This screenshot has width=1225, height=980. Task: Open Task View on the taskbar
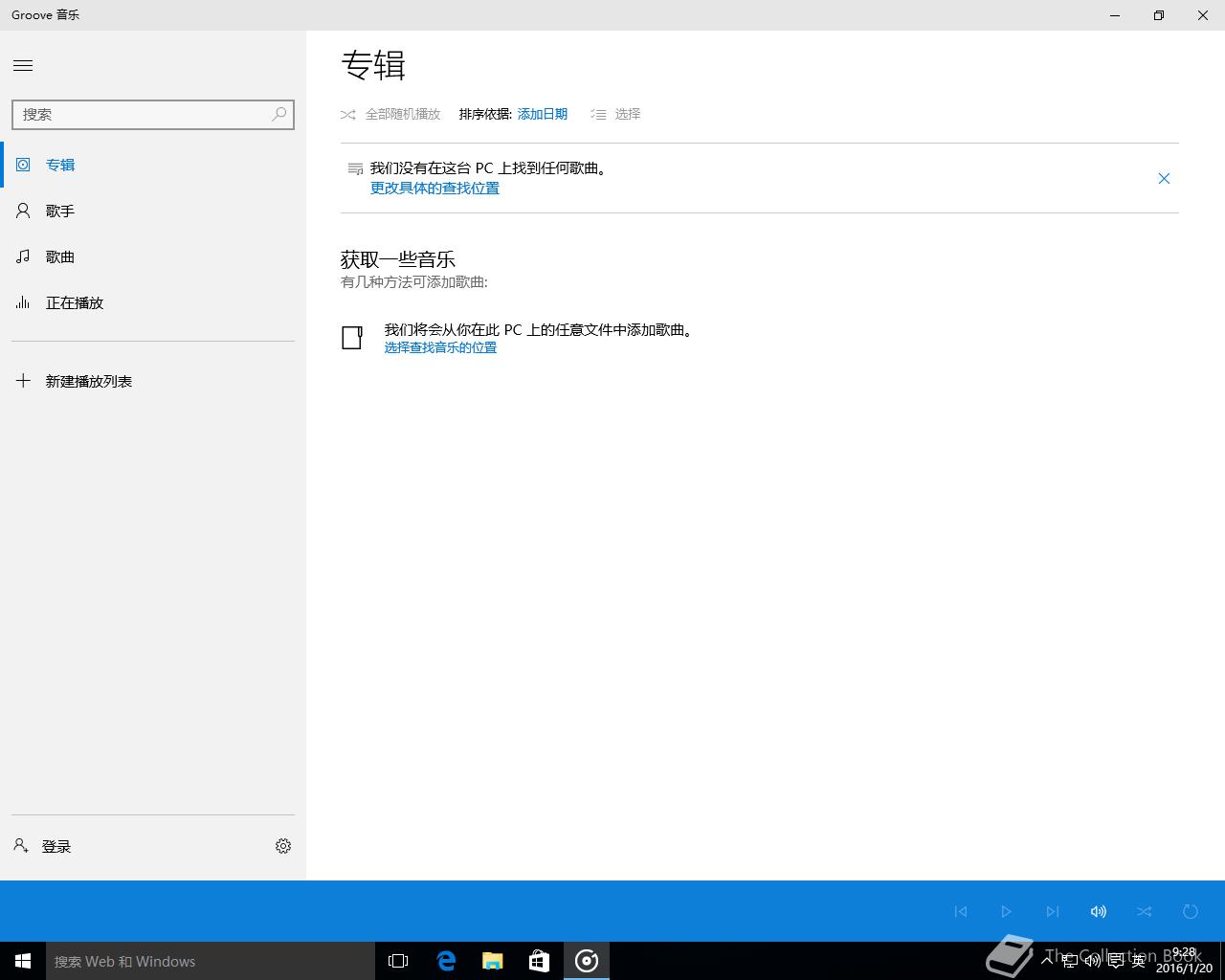pos(398,961)
